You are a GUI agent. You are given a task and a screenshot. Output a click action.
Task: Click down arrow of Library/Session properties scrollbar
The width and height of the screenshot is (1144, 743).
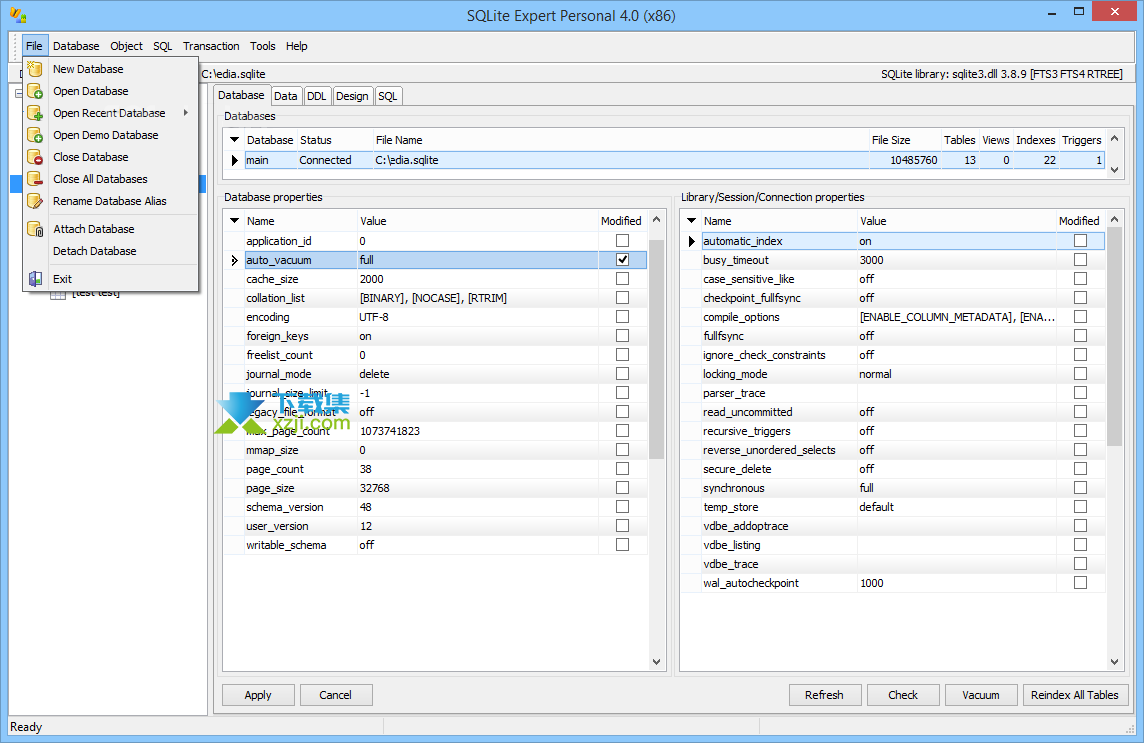tap(1114, 662)
